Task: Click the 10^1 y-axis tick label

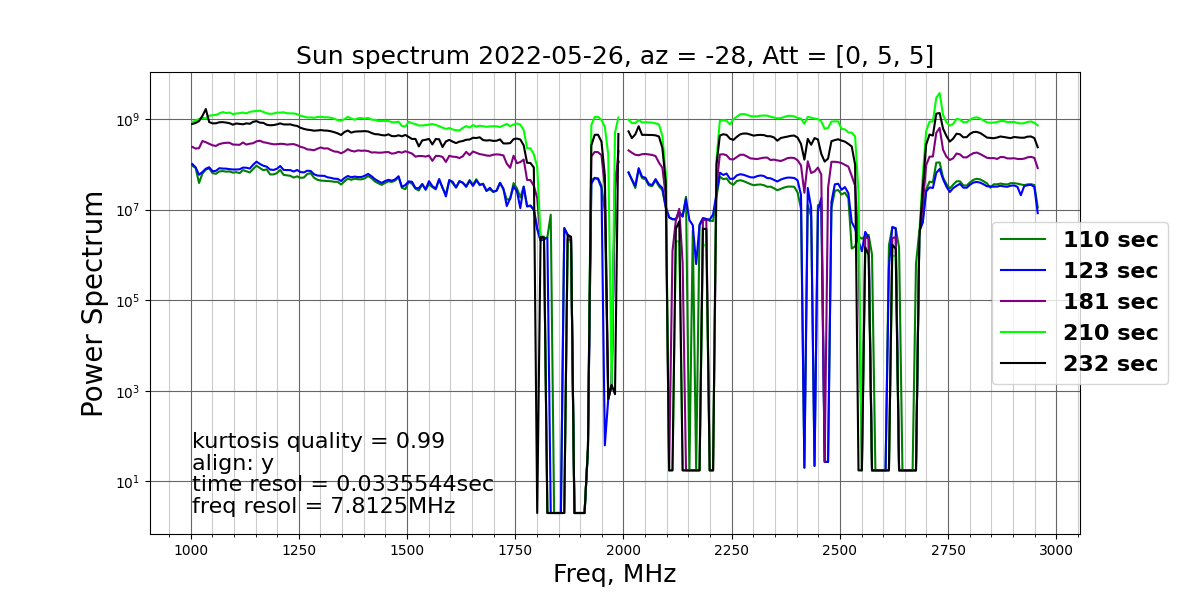Action: pos(130,482)
